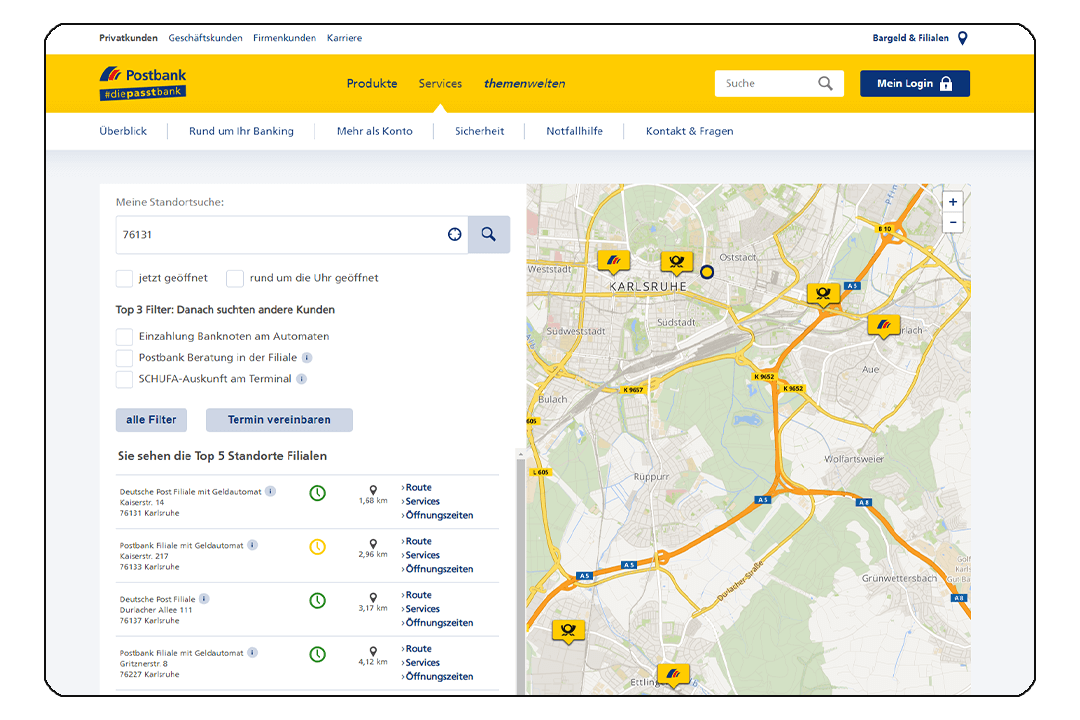1080x720 pixels.
Task: Click green clock icon for Kaiserstr. 14
Action: 318,493
